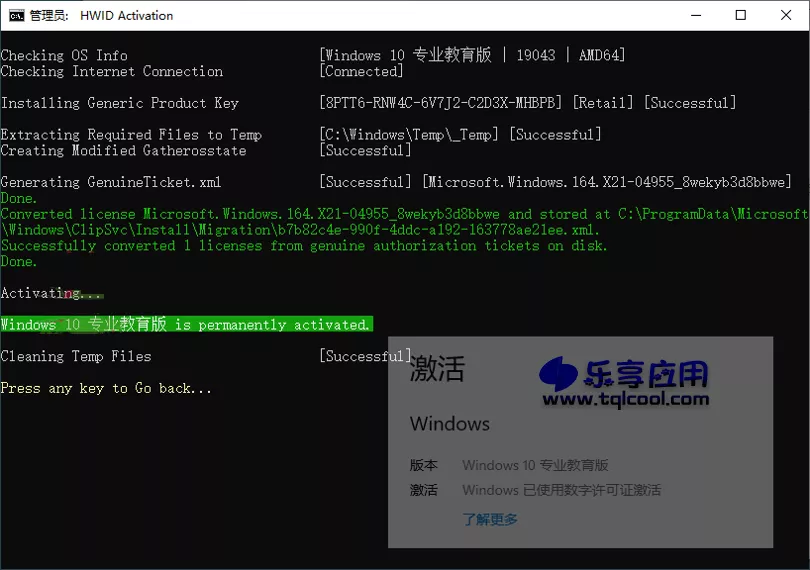
Task: Select 'Generating GenuineTicket.xml' line
Action: (x=111, y=182)
